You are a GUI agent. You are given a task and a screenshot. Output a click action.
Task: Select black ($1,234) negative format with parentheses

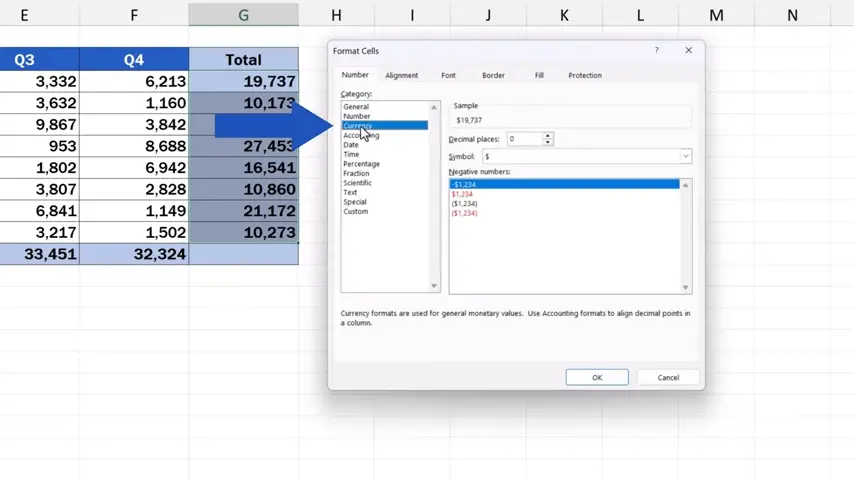465,203
